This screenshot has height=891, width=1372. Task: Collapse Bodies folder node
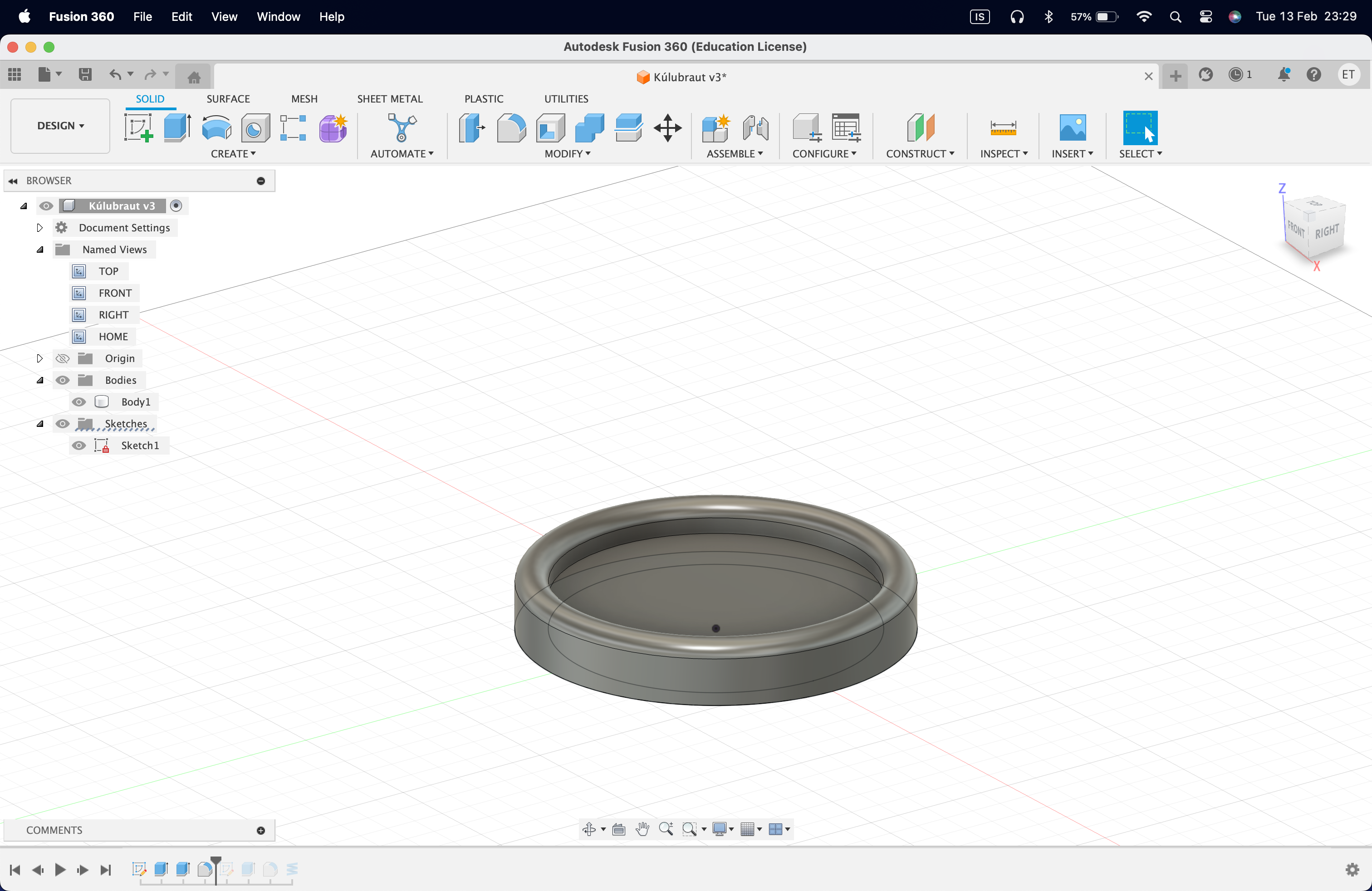coord(40,380)
